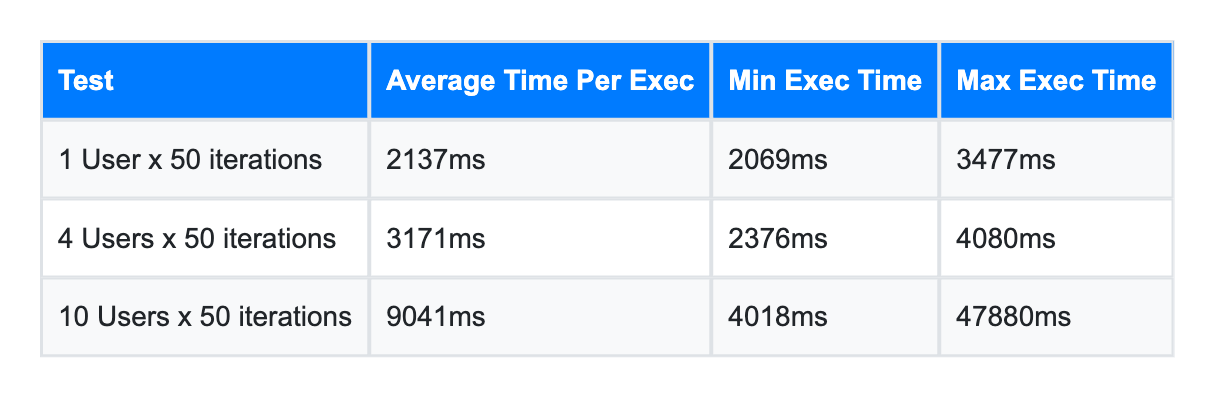
Task: Select the 4 Users x 50 iterations cell
Action: tap(205, 238)
